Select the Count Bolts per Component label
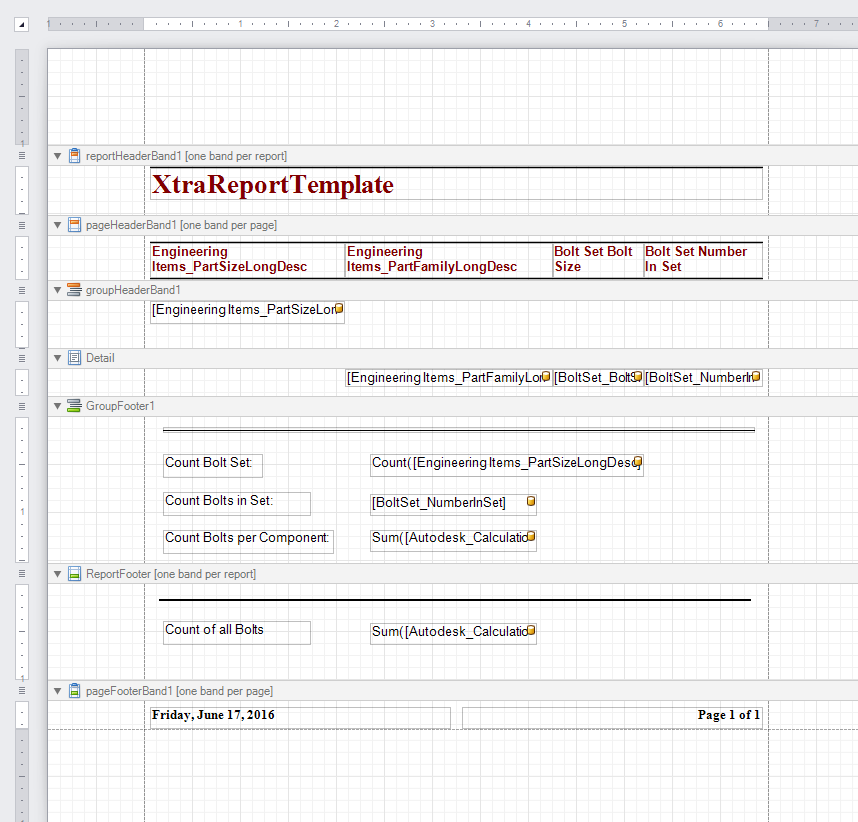 click(x=247, y=538)
